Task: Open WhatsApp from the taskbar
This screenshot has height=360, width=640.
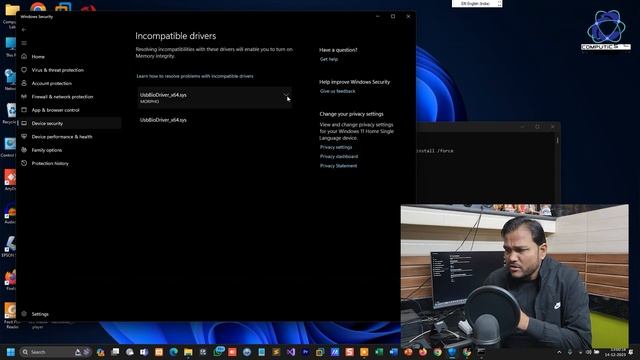Action: click(x=218, y=351)
